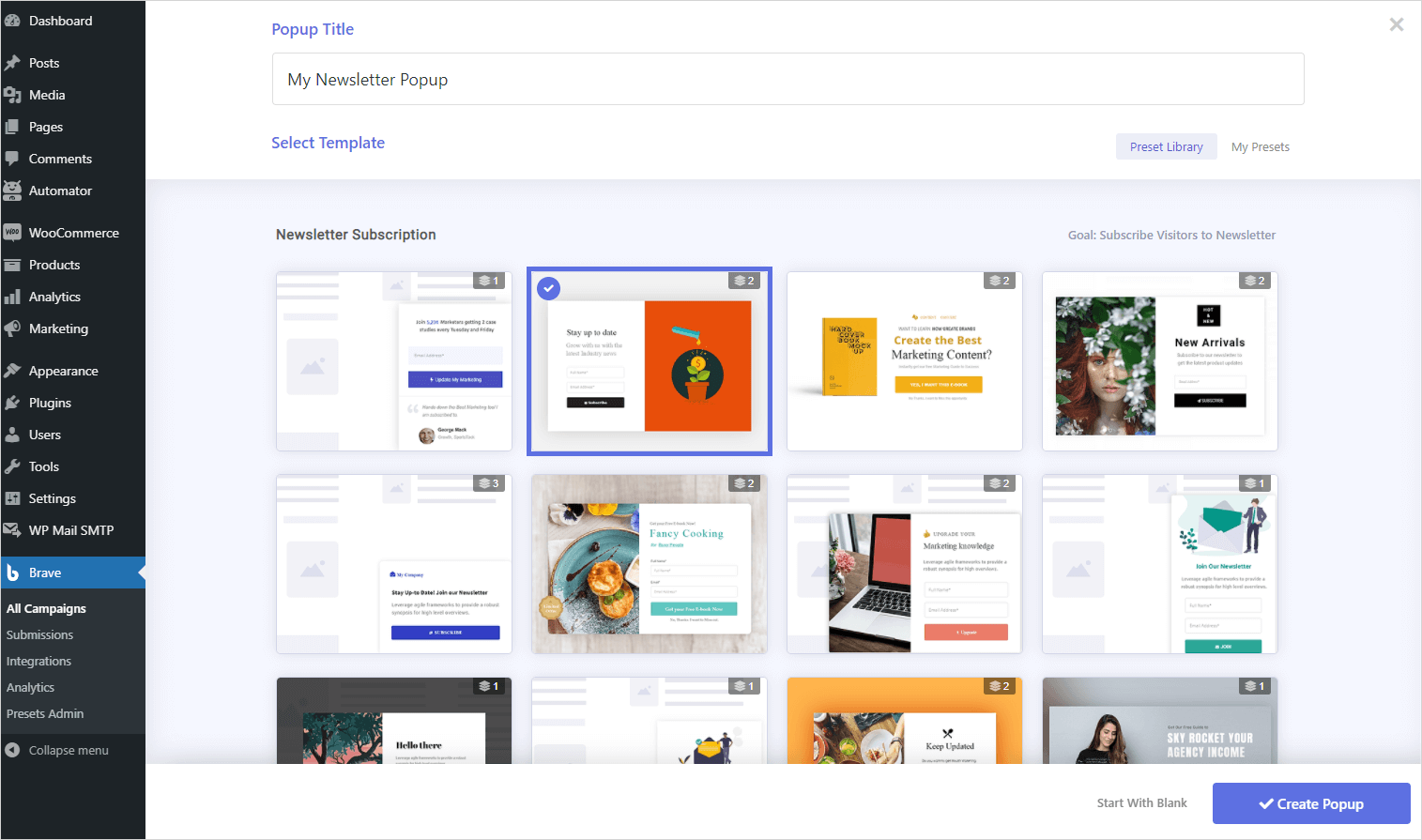
Task: Click the Newsletter Subscription heading
Action: [356, 235]
